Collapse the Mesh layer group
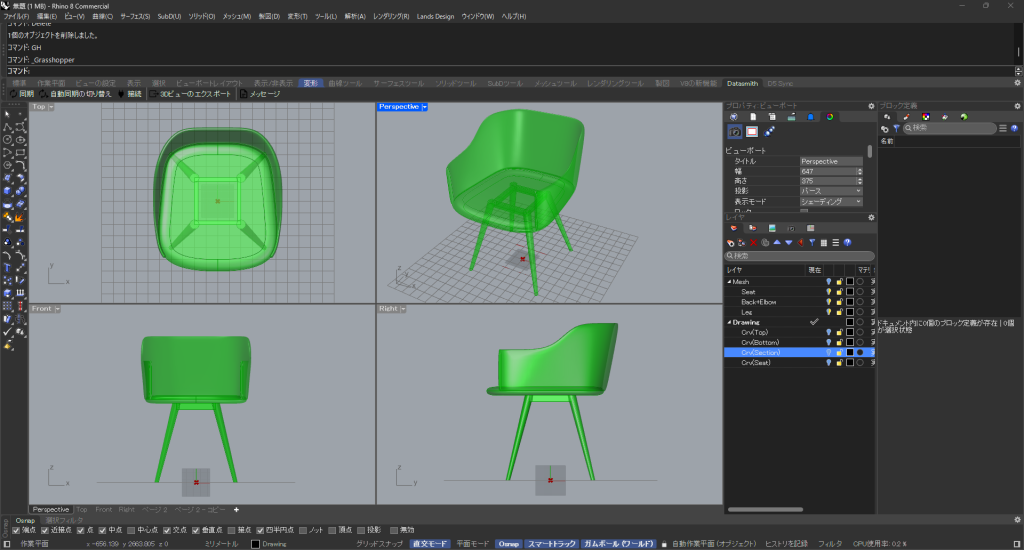 coord(728,282)
